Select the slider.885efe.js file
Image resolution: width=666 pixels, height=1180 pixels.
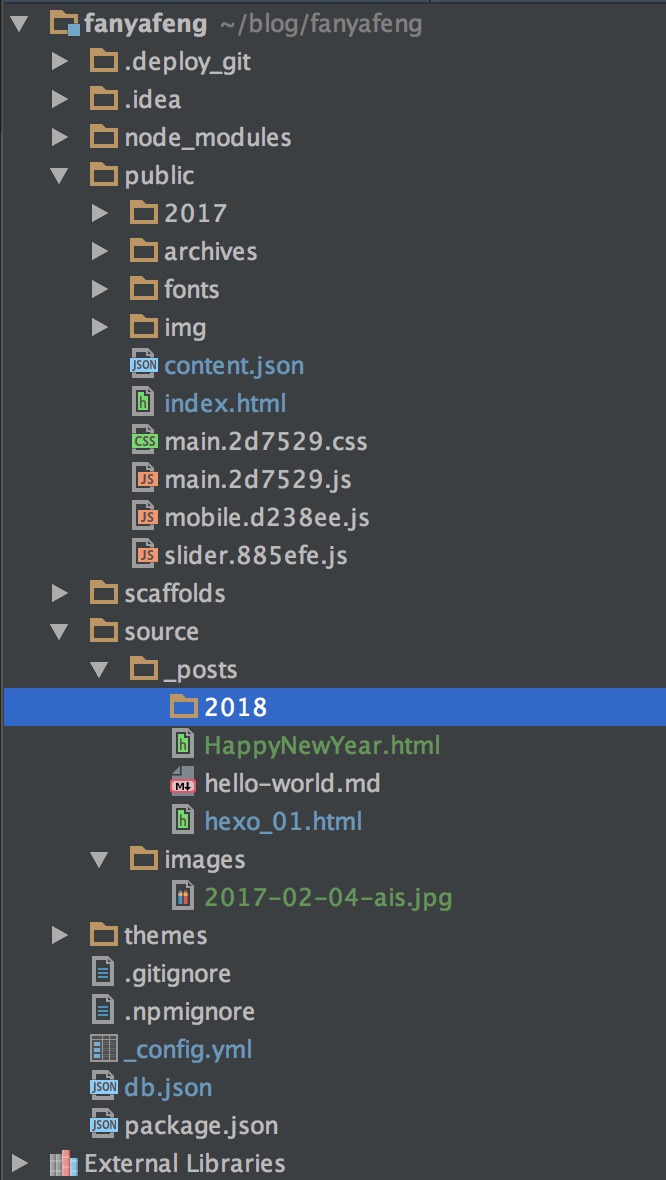256,555
